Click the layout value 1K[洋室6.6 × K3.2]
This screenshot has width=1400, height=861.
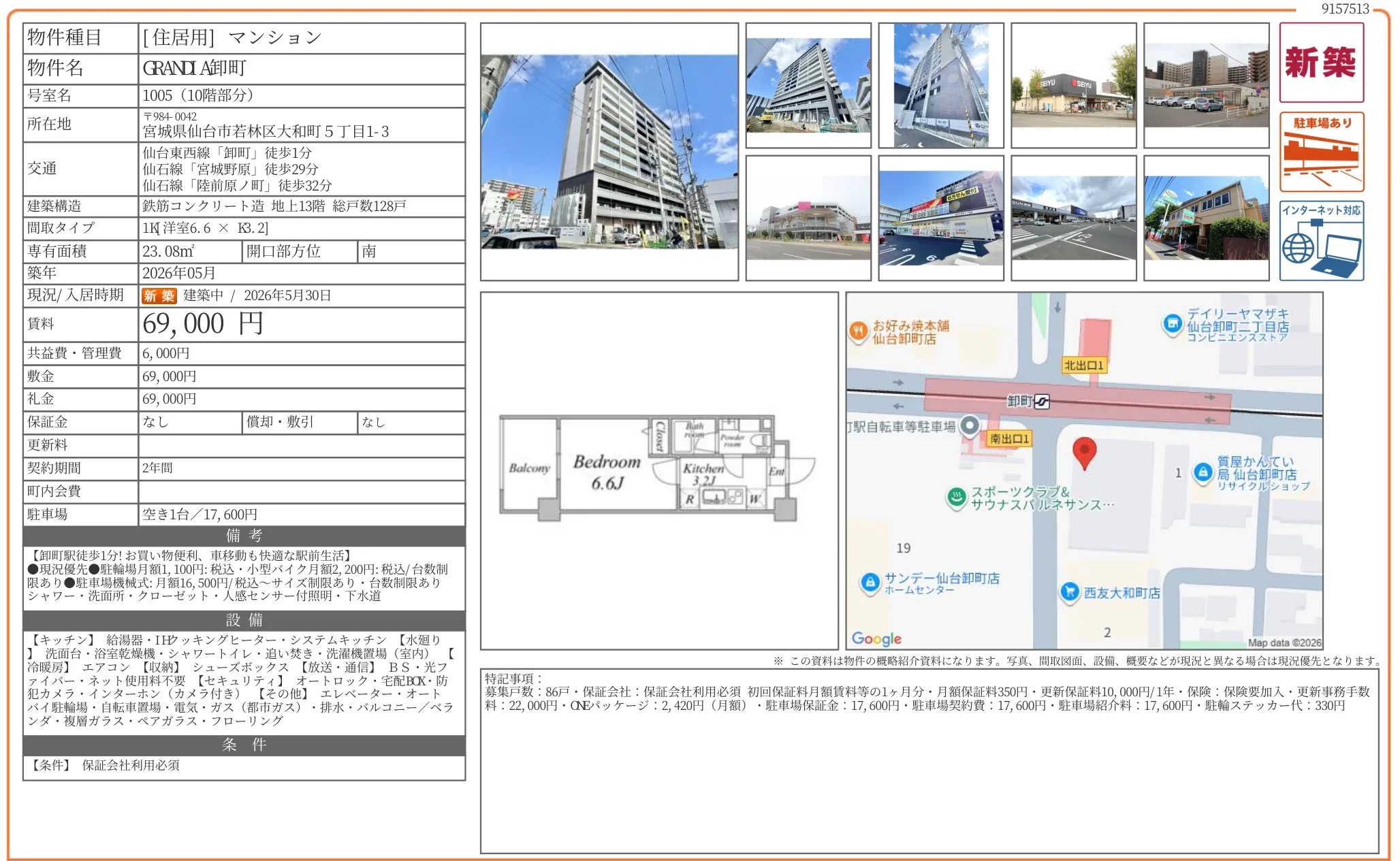coord(205,228)
